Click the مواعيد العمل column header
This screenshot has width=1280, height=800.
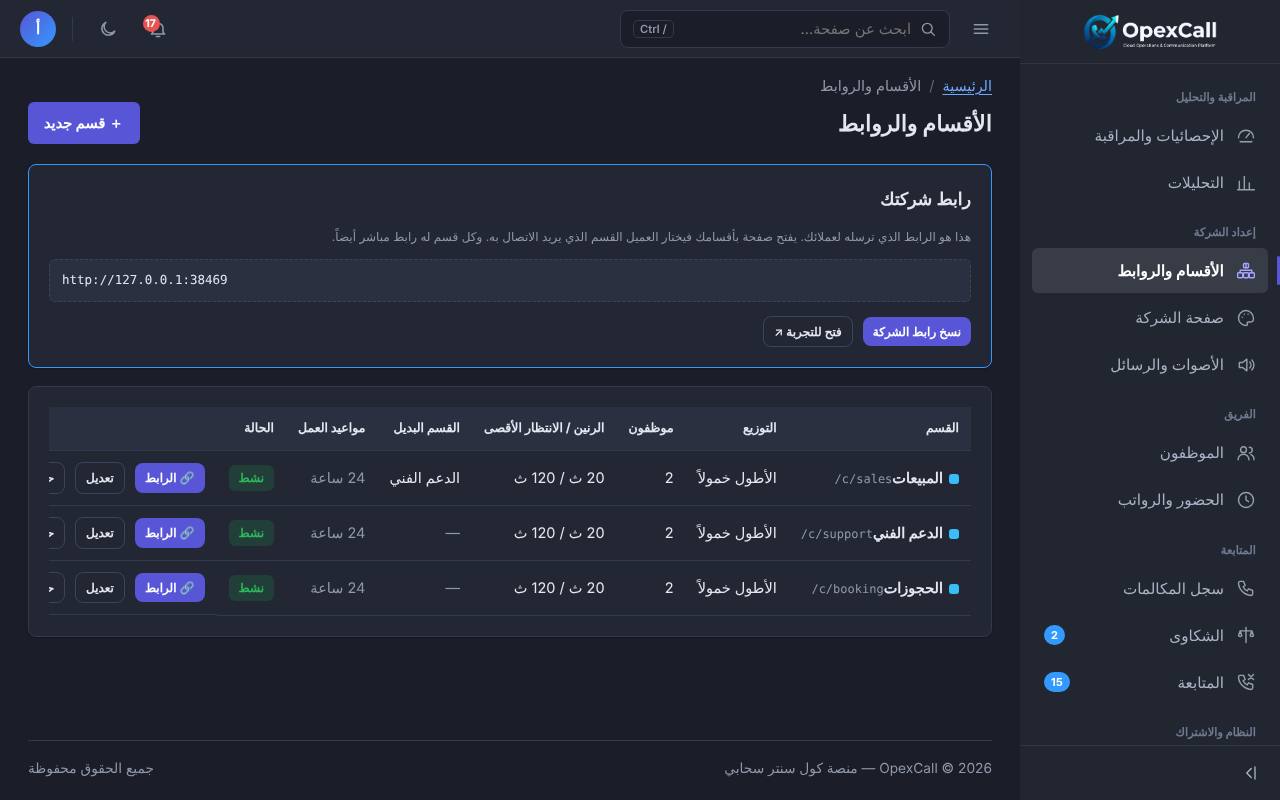tap(331, 428)
